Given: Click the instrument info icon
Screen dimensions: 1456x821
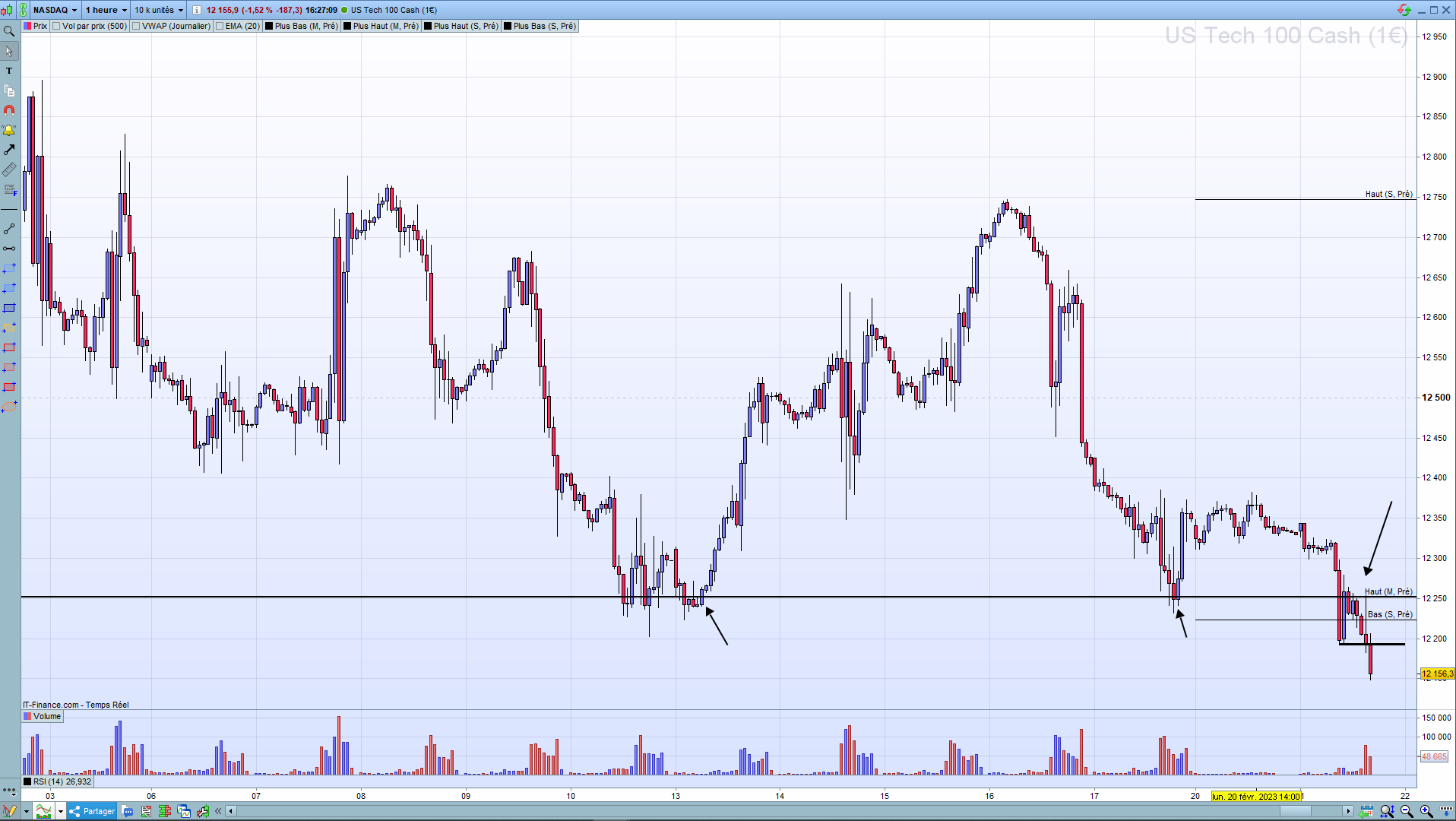Looking at the screenshot, I should [197, 10].
